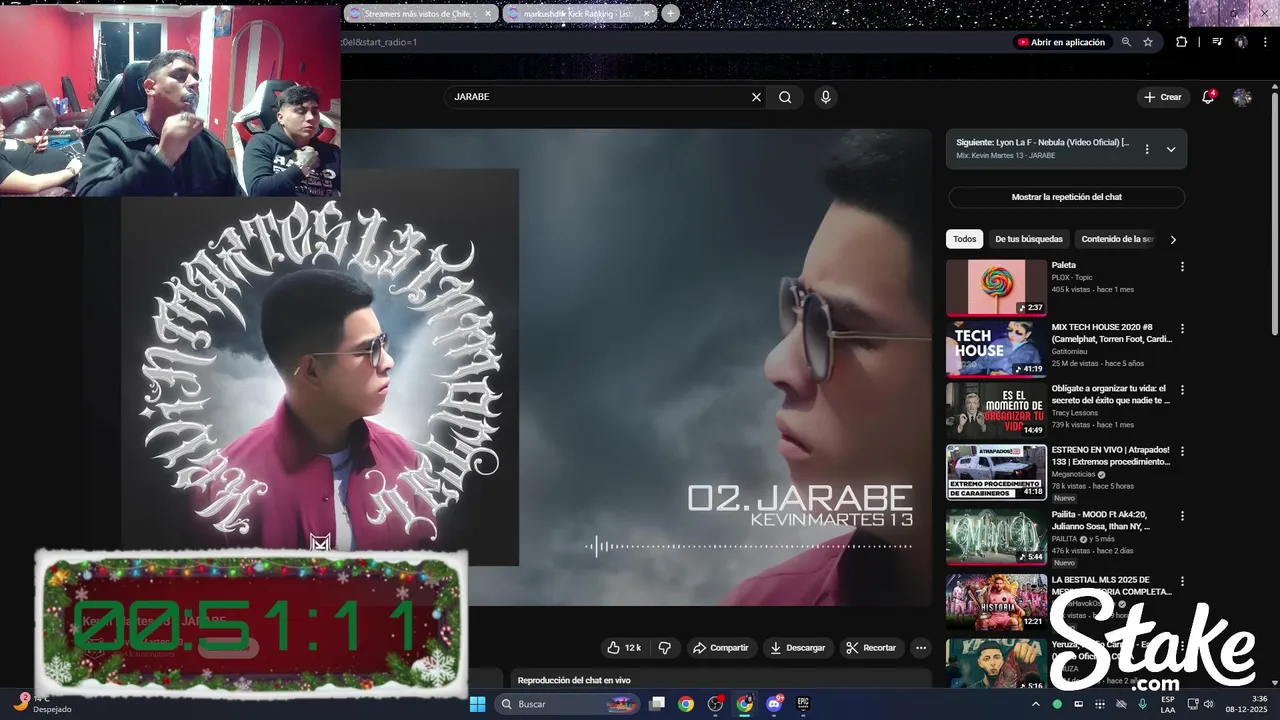The image size is (1280, 720).
Task: Open OBS Studio from the taskbar
Action: (715, 704)
